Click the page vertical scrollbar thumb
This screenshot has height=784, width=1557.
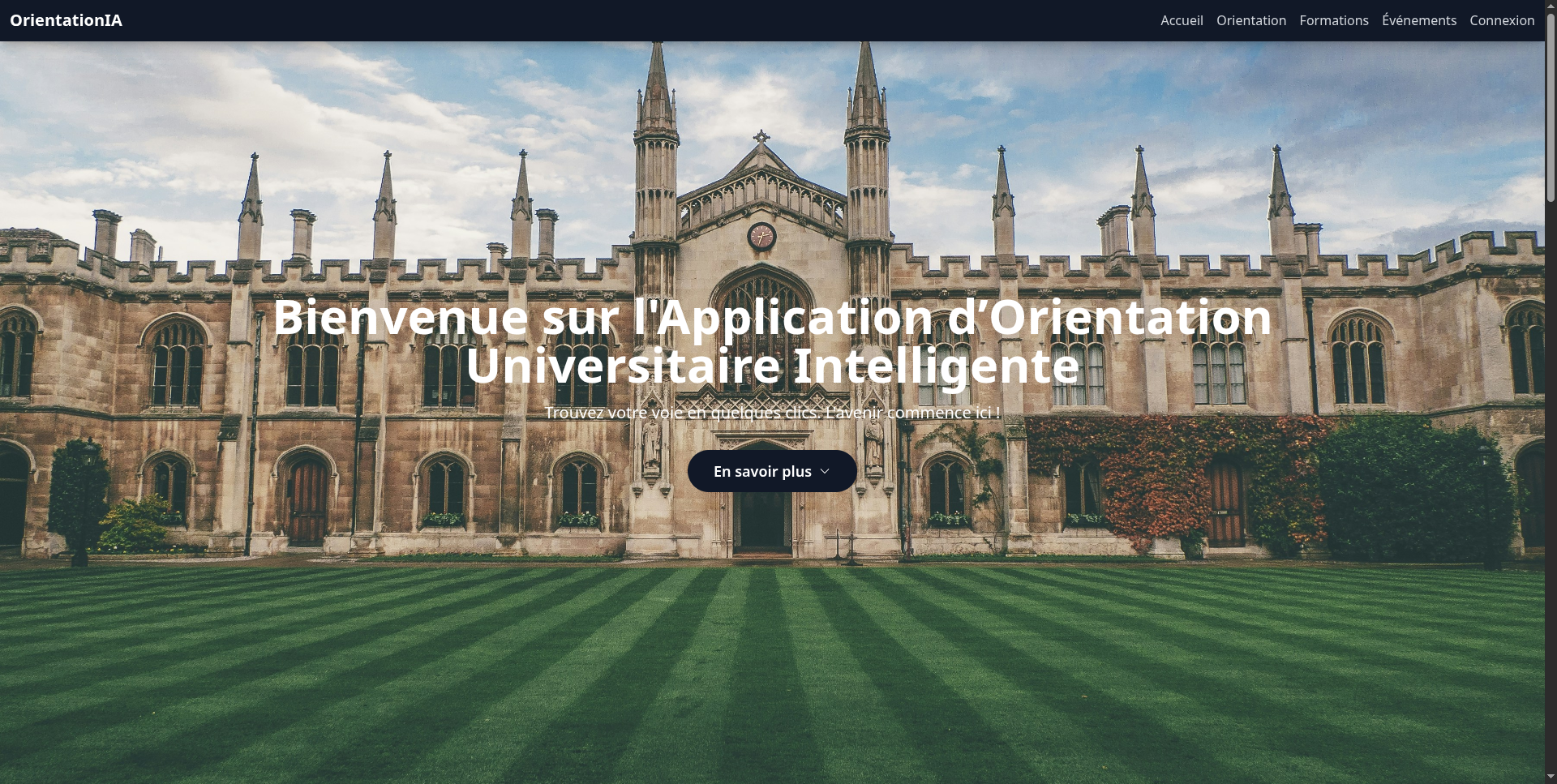[1551, 107]
